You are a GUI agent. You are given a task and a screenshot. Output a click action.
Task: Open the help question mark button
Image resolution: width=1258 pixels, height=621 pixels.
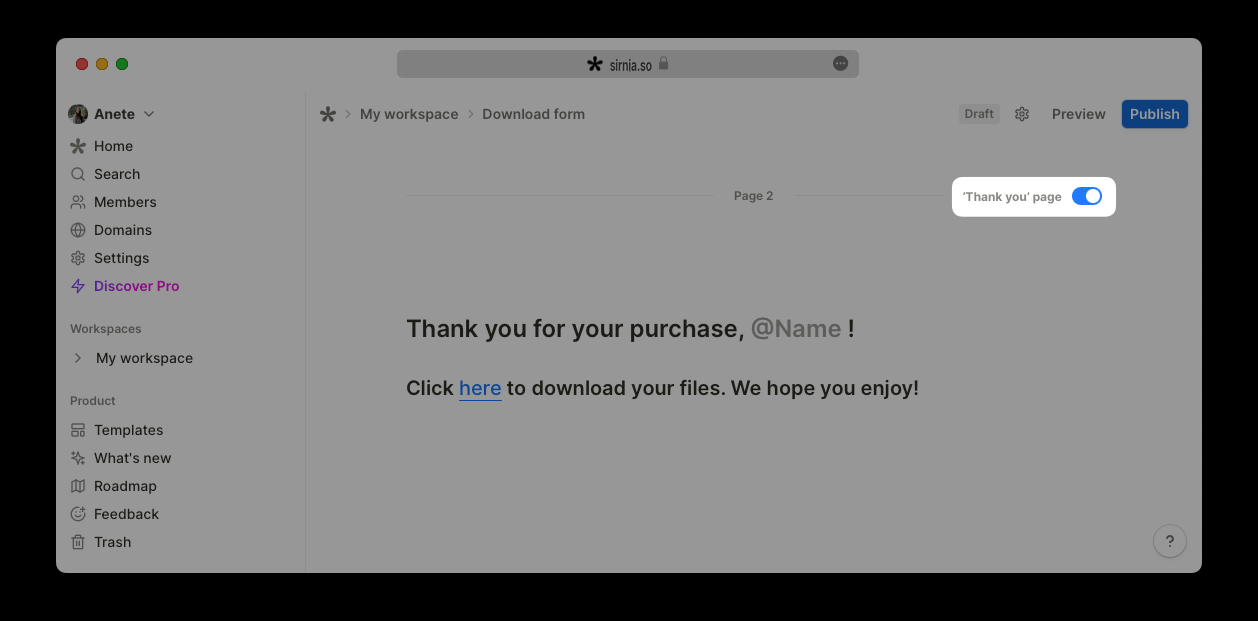click(1170, 541)
